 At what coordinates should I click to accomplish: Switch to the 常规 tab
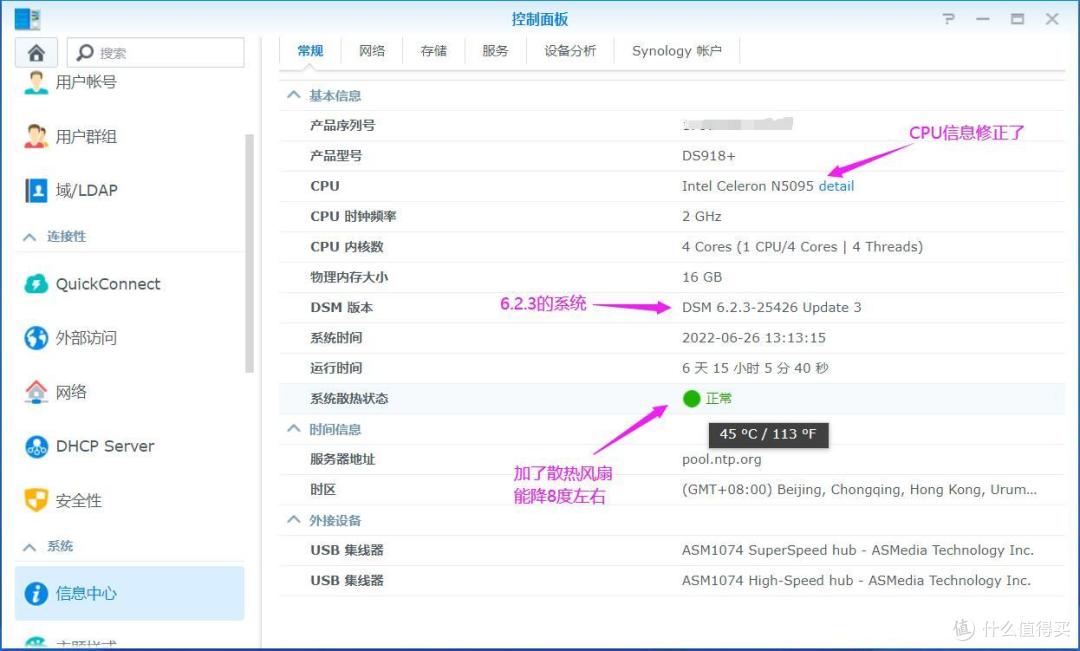click(310, 51)
